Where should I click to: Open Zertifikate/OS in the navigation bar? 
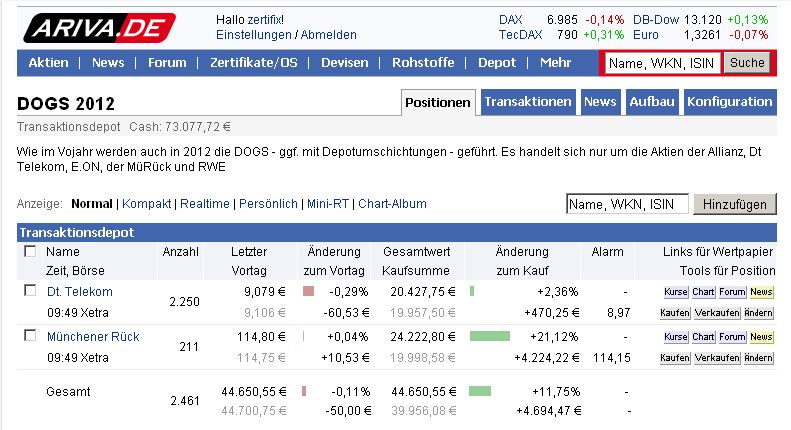coord(254,63)
